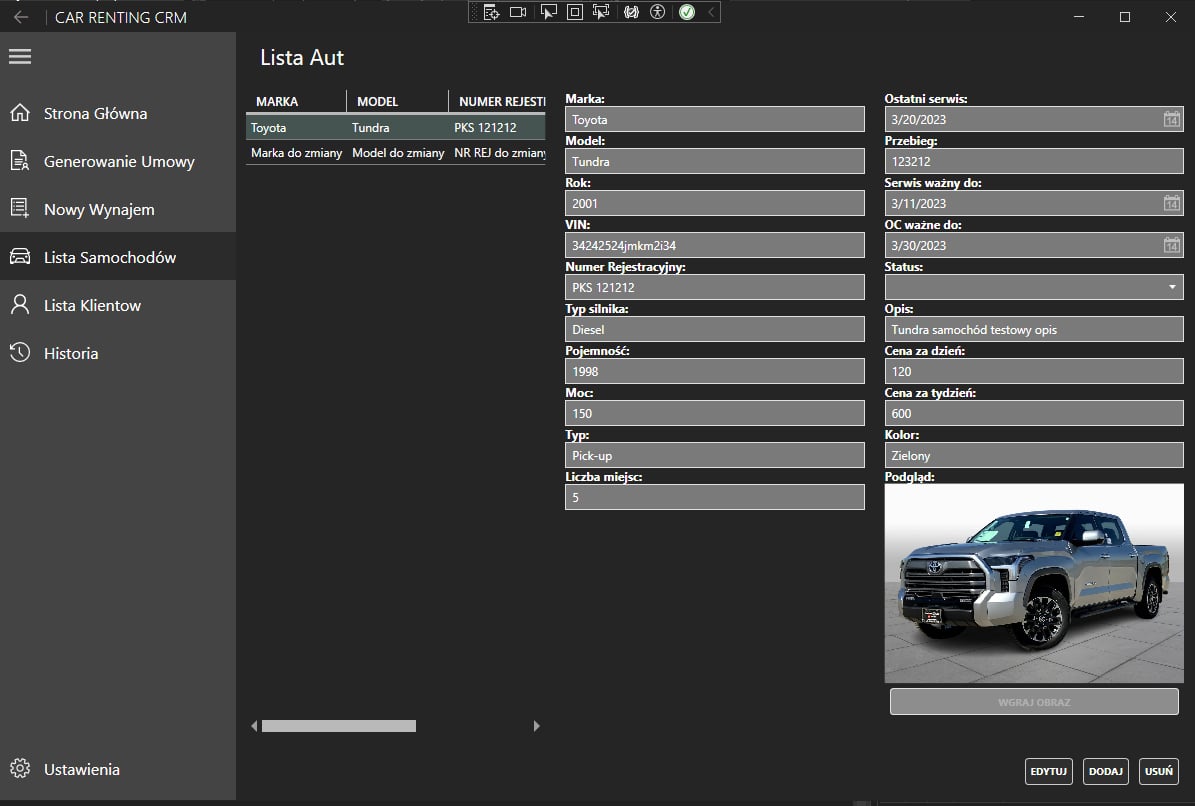Click the WGRAJ OBRAZ button
1195x806 pixels.
1034,702
